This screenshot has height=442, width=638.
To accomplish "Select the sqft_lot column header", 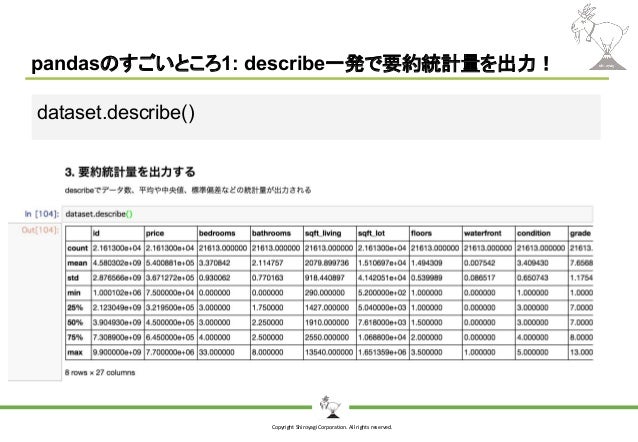I will click(x=371, y=233).
